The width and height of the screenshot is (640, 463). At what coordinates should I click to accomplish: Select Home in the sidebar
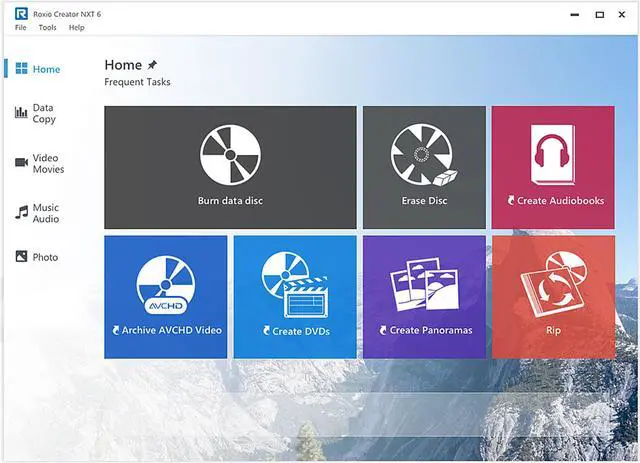[x=38, y=70]
